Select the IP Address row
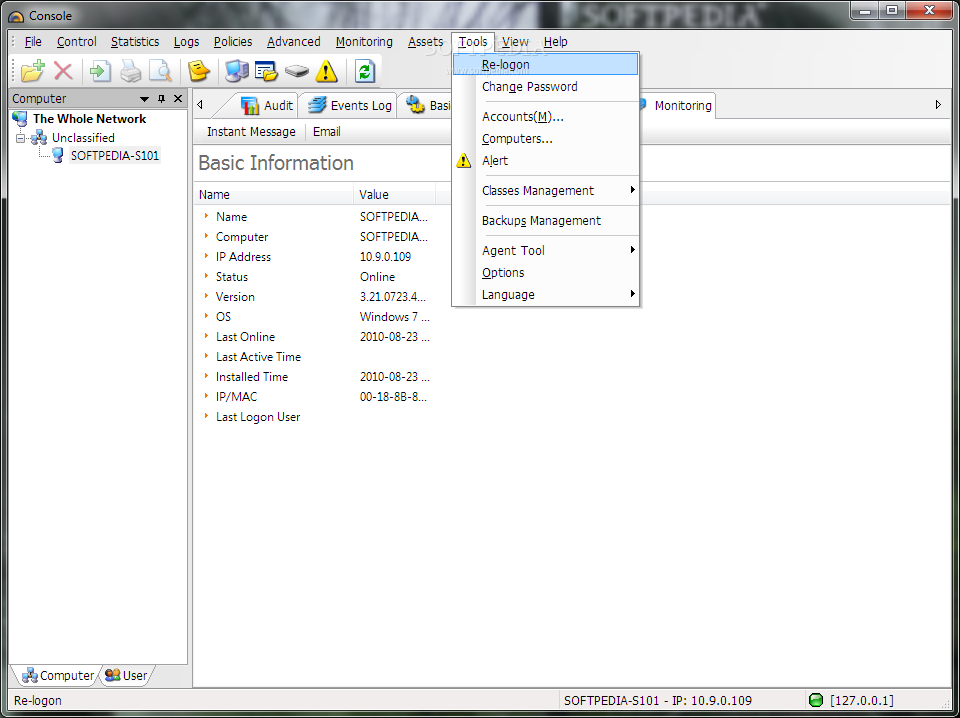 pyautogui.click(x=315, y=256)
